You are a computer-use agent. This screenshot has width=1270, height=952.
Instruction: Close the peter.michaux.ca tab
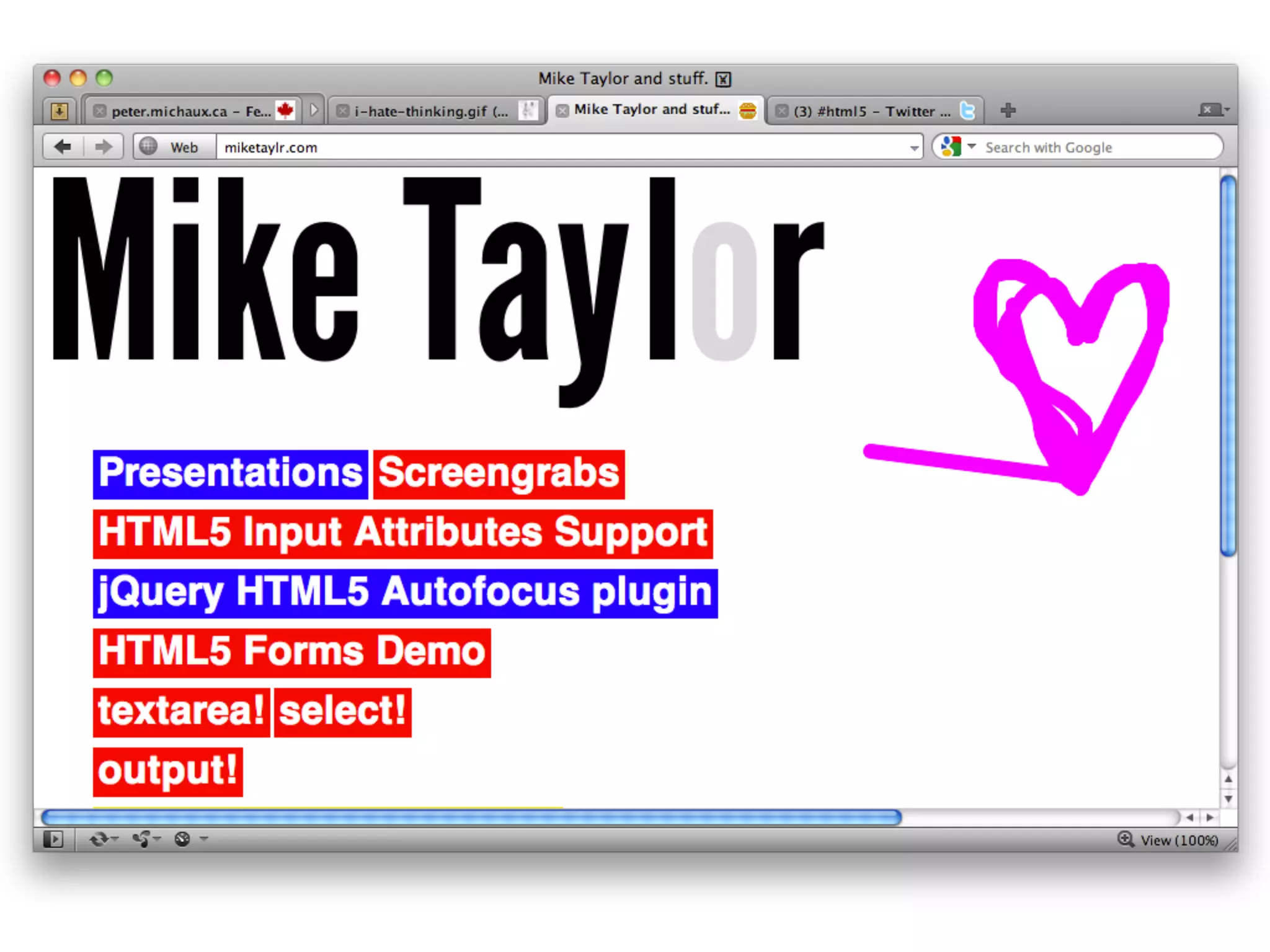[x=99, y=111]
